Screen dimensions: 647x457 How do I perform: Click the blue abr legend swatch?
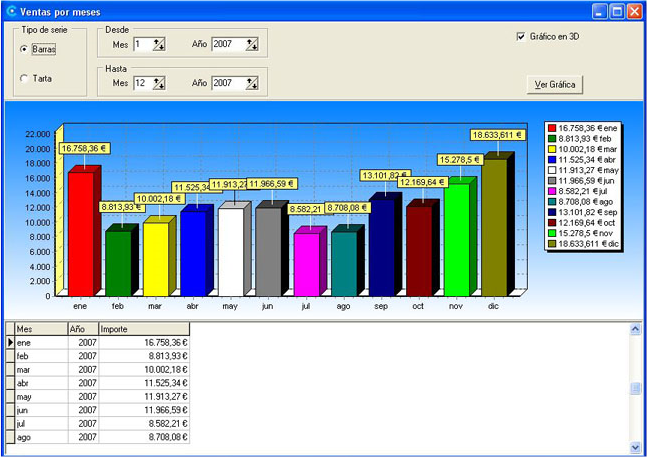[552, 160]
